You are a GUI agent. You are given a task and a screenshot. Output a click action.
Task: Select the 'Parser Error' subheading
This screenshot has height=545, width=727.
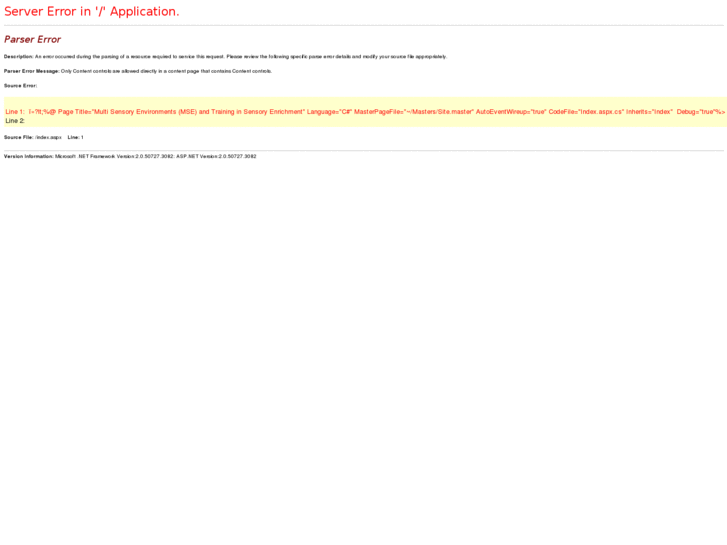pos(32,39)
